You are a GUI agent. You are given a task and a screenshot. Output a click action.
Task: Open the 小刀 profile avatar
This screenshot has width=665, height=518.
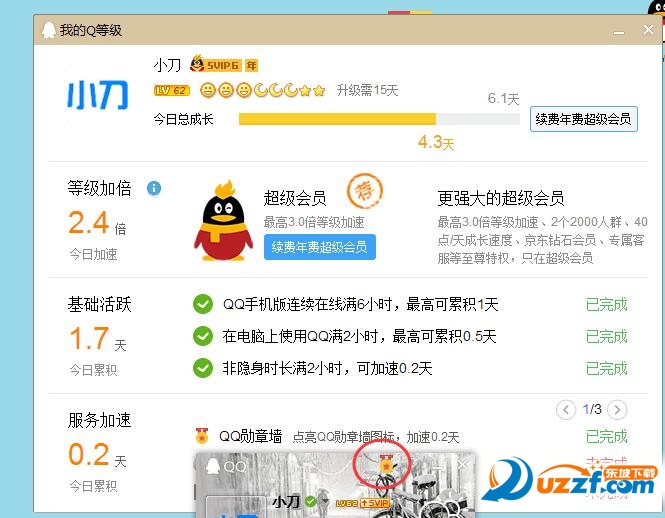(98, 94)
